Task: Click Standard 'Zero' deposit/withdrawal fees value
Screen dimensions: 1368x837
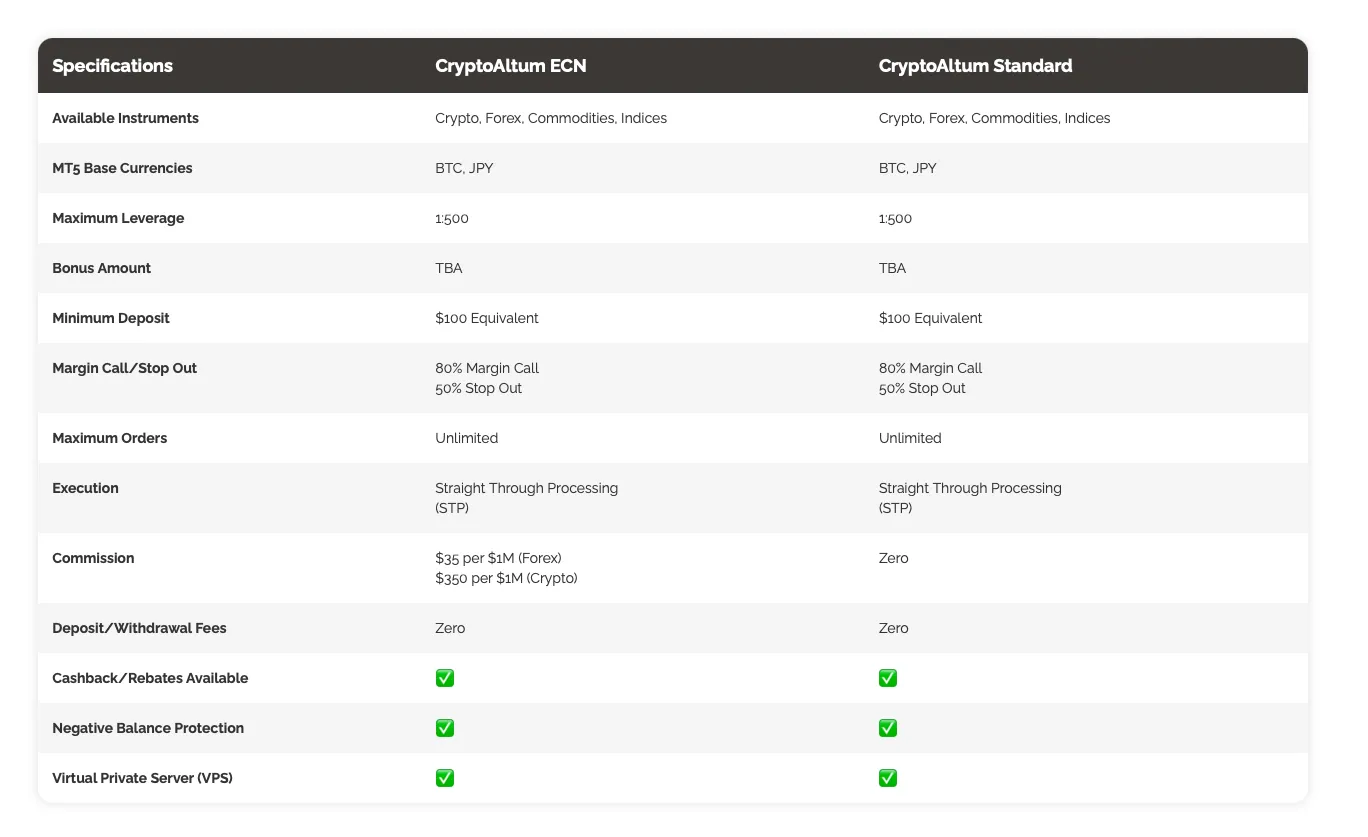Action: coord(893,628)
